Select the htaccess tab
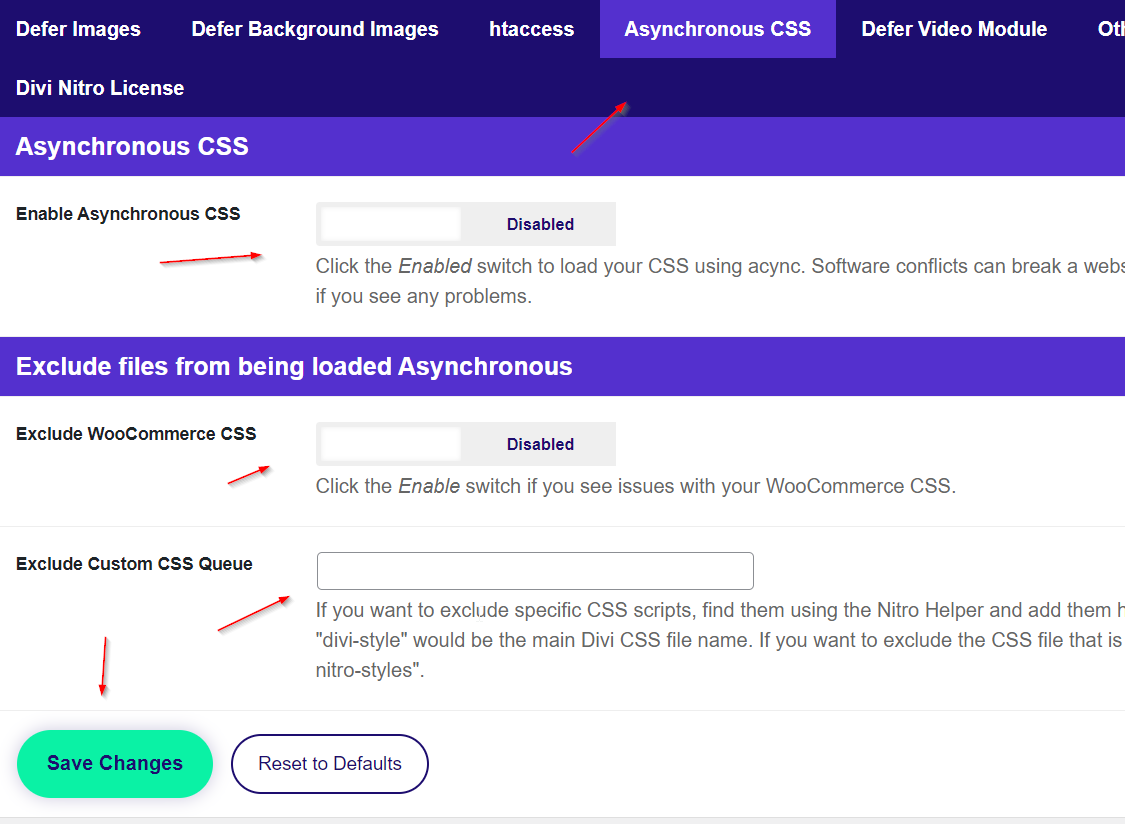This screenshot has width=1125, height=824. pos(531,29)
